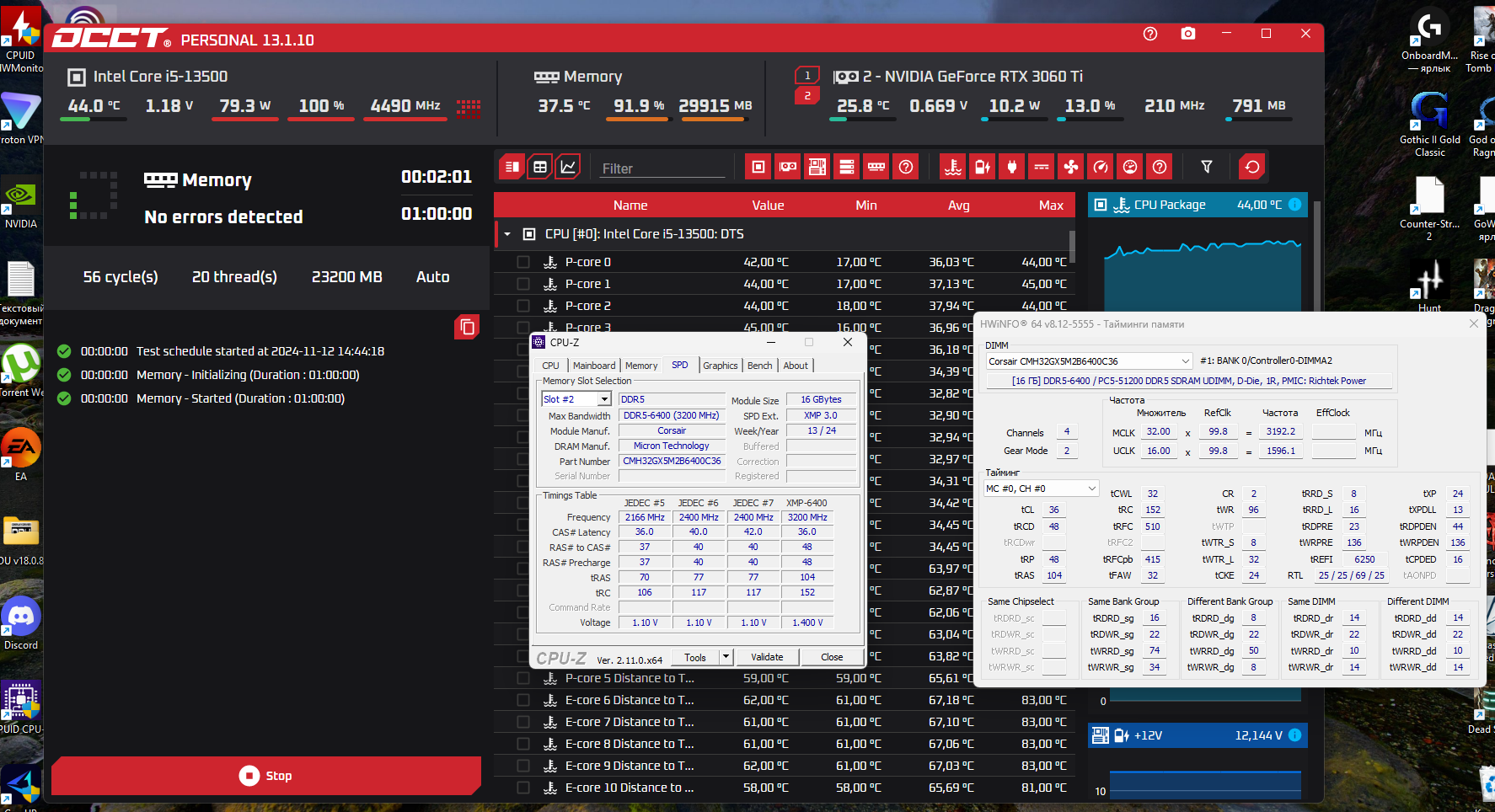
Task: Switch OCCT sensors to the graph view icon
Action: point(569,167)
